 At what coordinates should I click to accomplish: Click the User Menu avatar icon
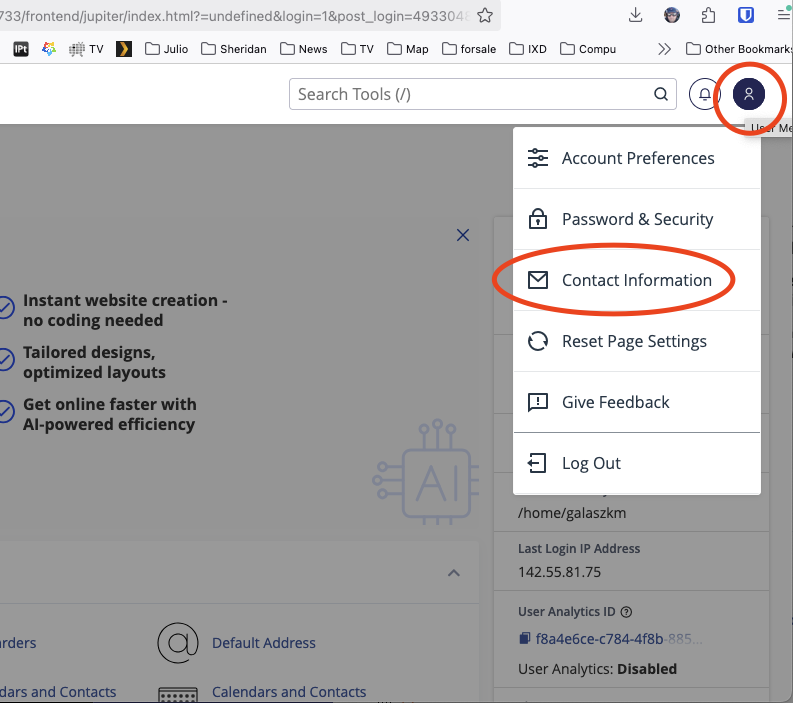click(x=749, y=94)
